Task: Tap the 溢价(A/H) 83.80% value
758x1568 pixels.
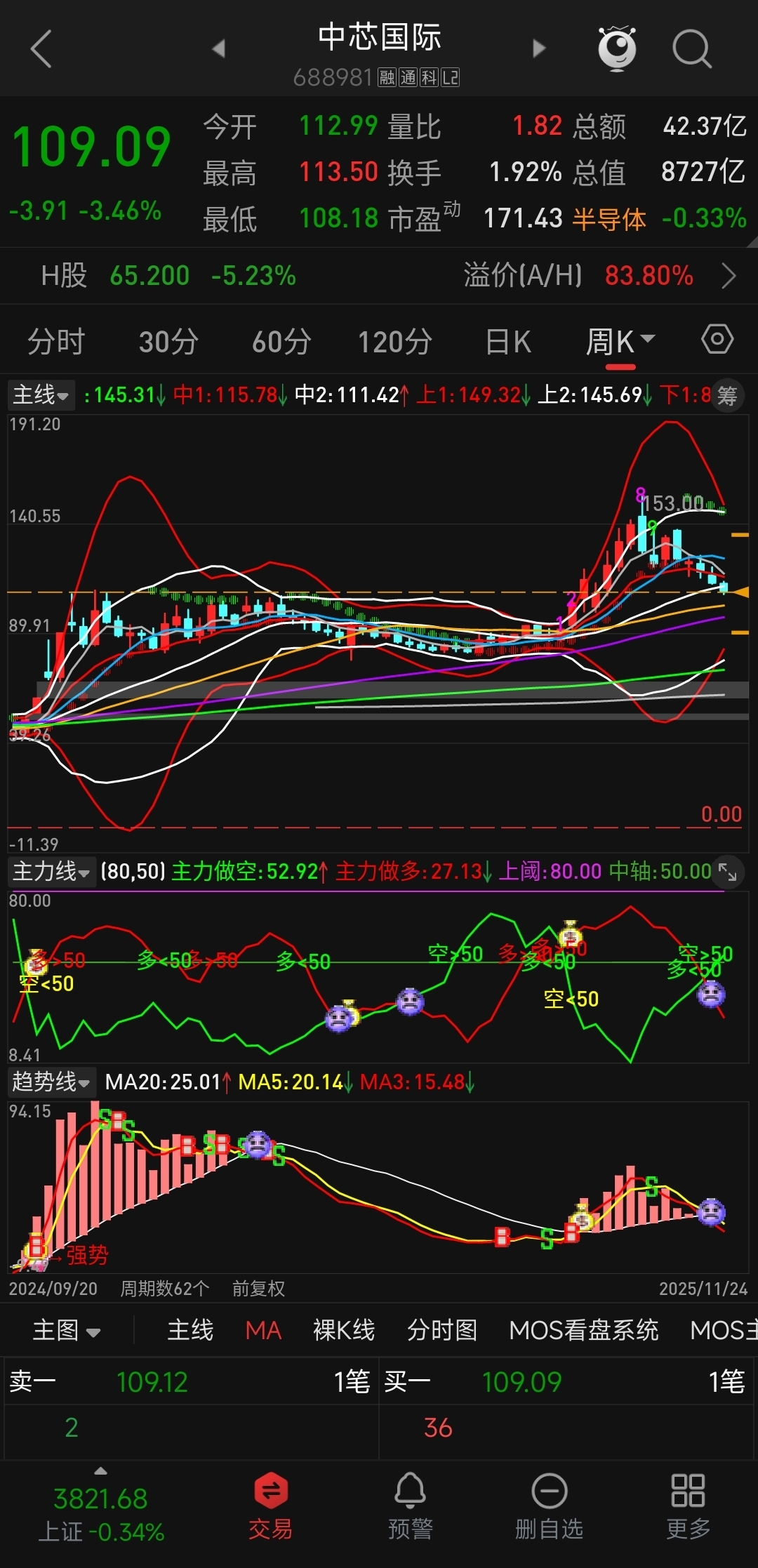Action: coord(649,276)
